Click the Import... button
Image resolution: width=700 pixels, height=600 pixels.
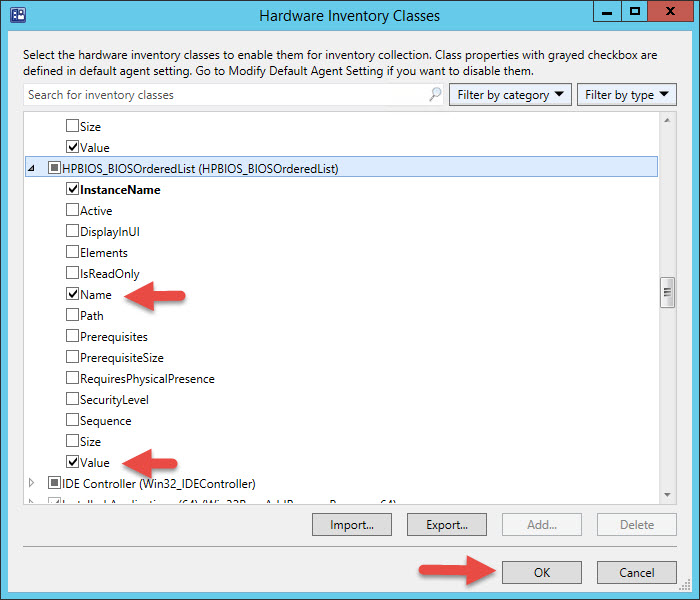(x=352, y=524)
